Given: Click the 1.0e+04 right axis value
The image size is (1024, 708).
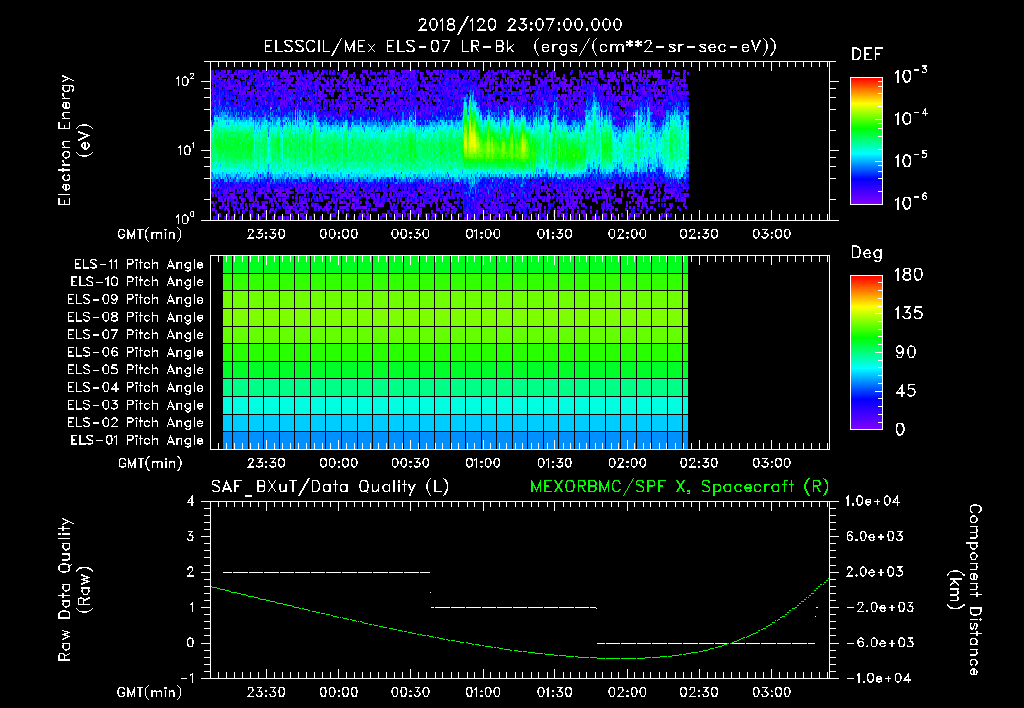Looking at the screenshot, I should point(872,502).
